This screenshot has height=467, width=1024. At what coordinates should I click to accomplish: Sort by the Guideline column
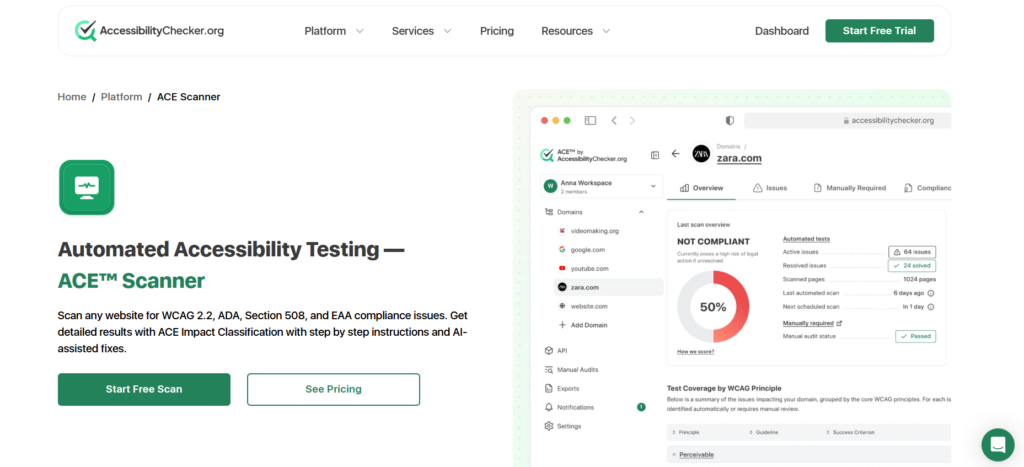pos(763,432)
